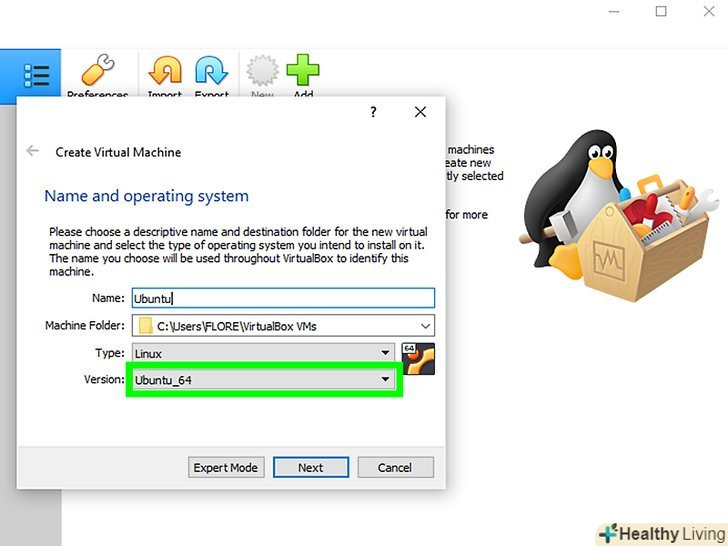The height and width of the screenshot is (546, 728).
Task: Click the 'Create Virtual Machine' title text
Action: [118, 152]
